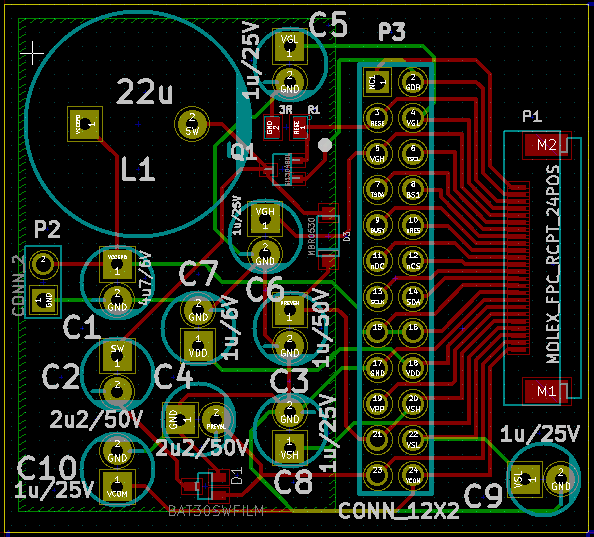The width and height of the screenshot is (594, 537).
Task: Click the SW pad 2 of inductor L1
Action: pos(192,124)
